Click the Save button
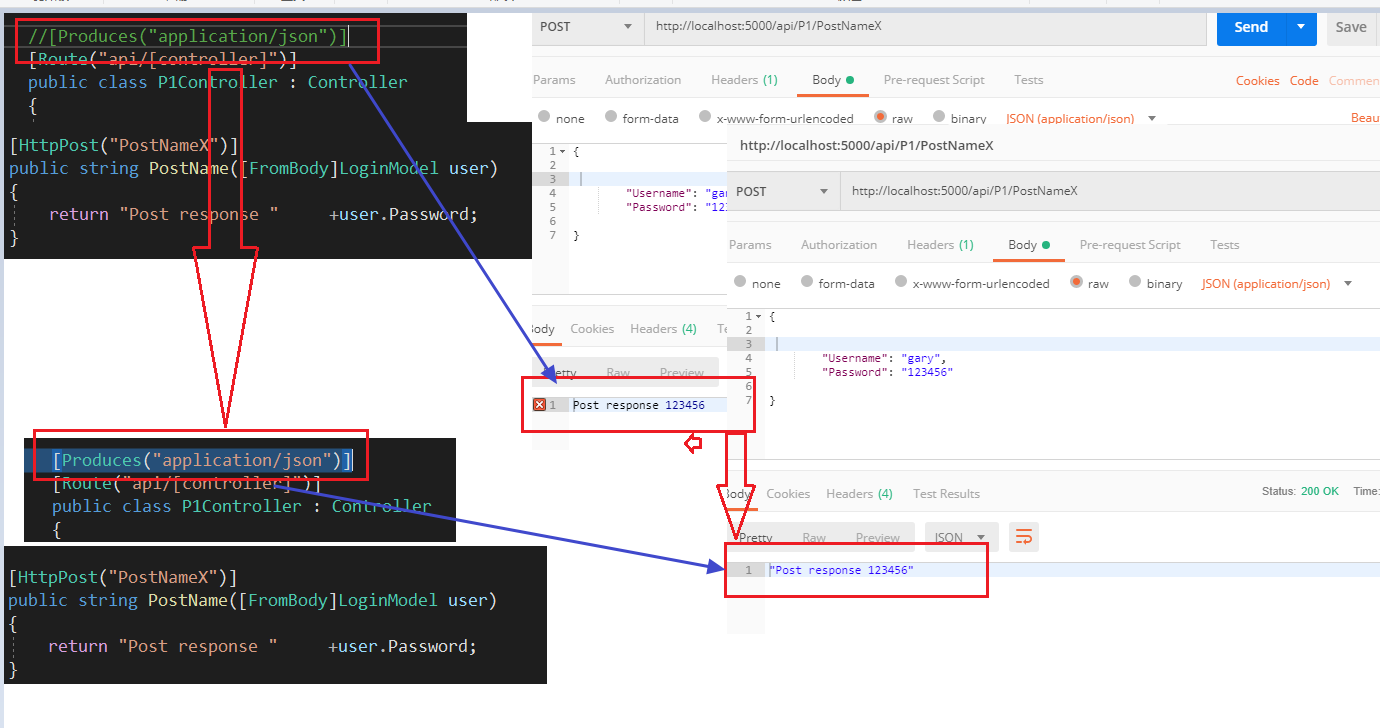Viewport: 1380px width, 728px height. click(x=1352, y=28)
